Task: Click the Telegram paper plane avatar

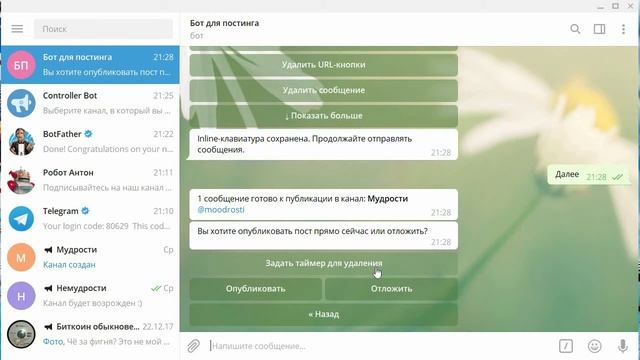Action: (x=21, y=218)
